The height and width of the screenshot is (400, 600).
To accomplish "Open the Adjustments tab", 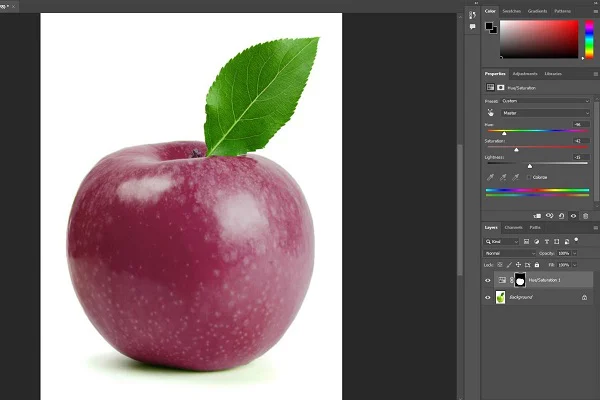I will tap(524, 74).
